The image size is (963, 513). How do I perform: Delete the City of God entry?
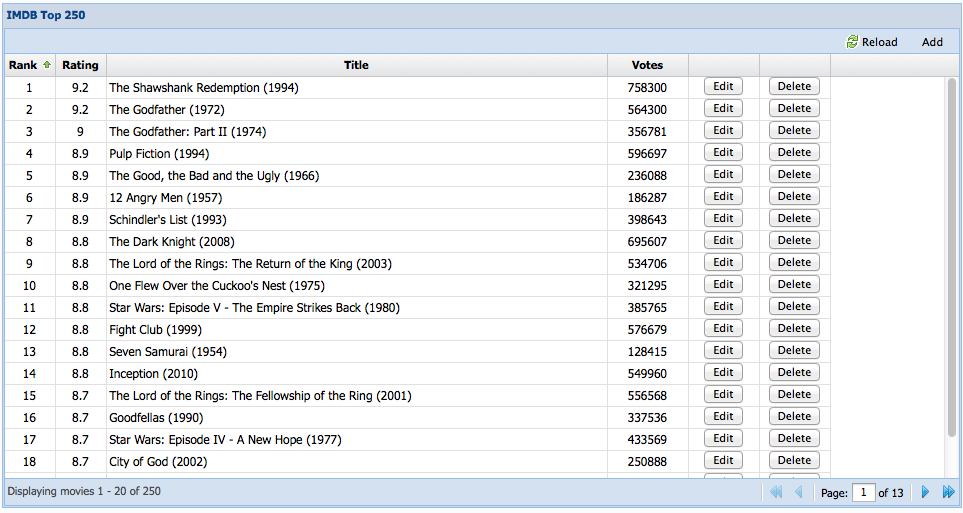pos(794,461)
